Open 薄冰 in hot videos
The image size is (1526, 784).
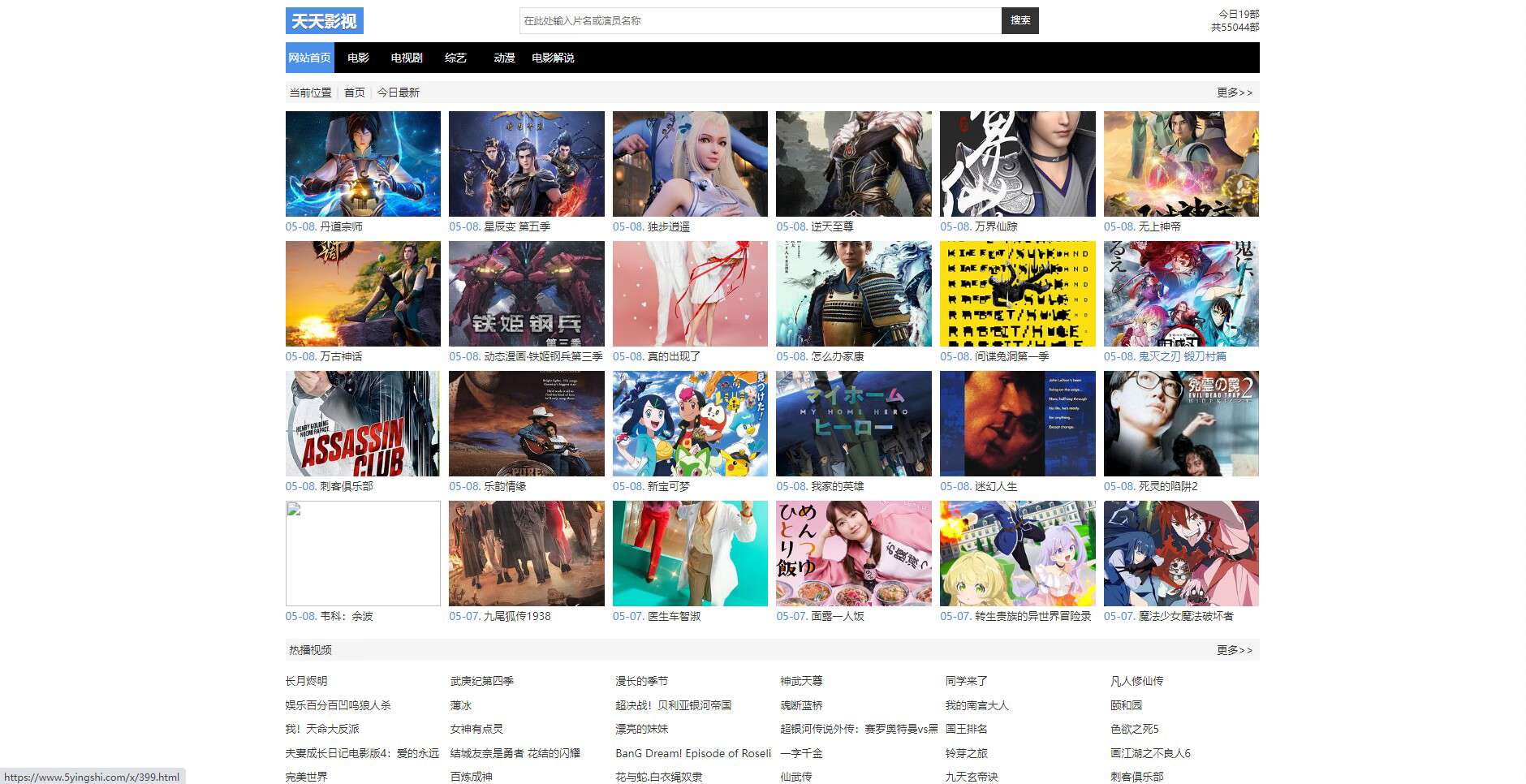pyautogui.click(x=461, y=705)
